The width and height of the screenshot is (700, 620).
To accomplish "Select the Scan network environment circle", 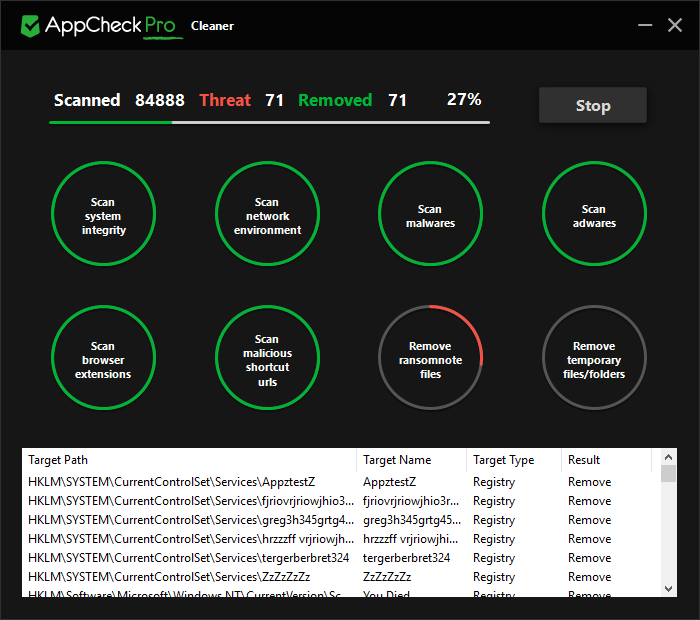I will 267,216.
